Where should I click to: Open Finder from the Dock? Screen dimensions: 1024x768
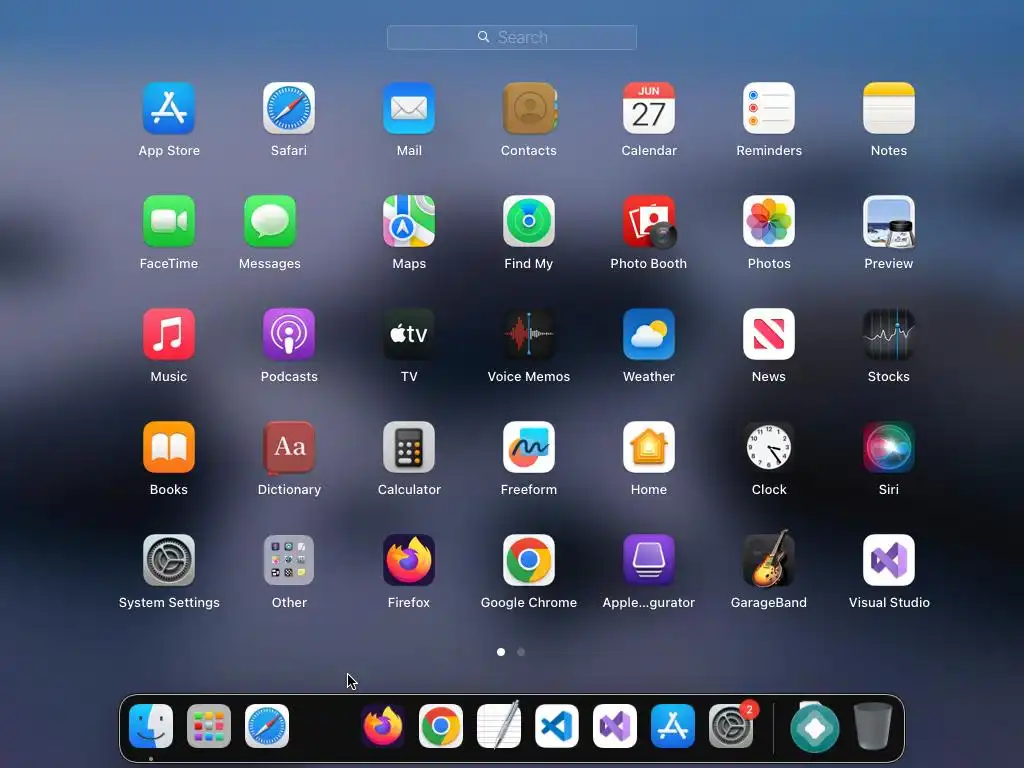coord(151,726)
